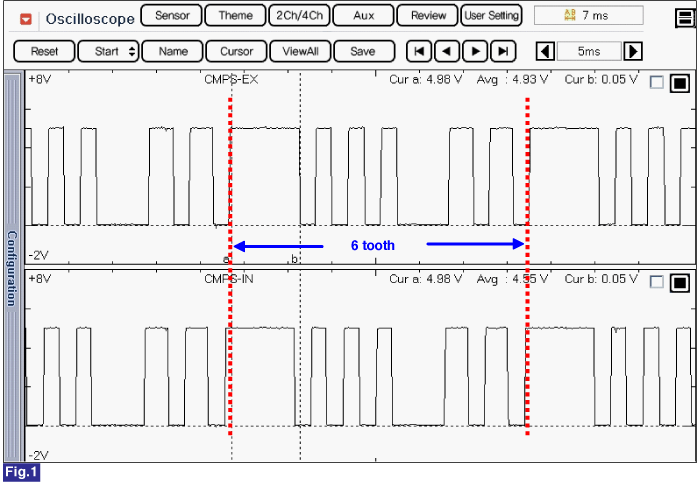Click Cur a: 4.98 V on CMPS-EX
Image resolution: width=700 pixels, height=482 pixels.
point(425,80)
